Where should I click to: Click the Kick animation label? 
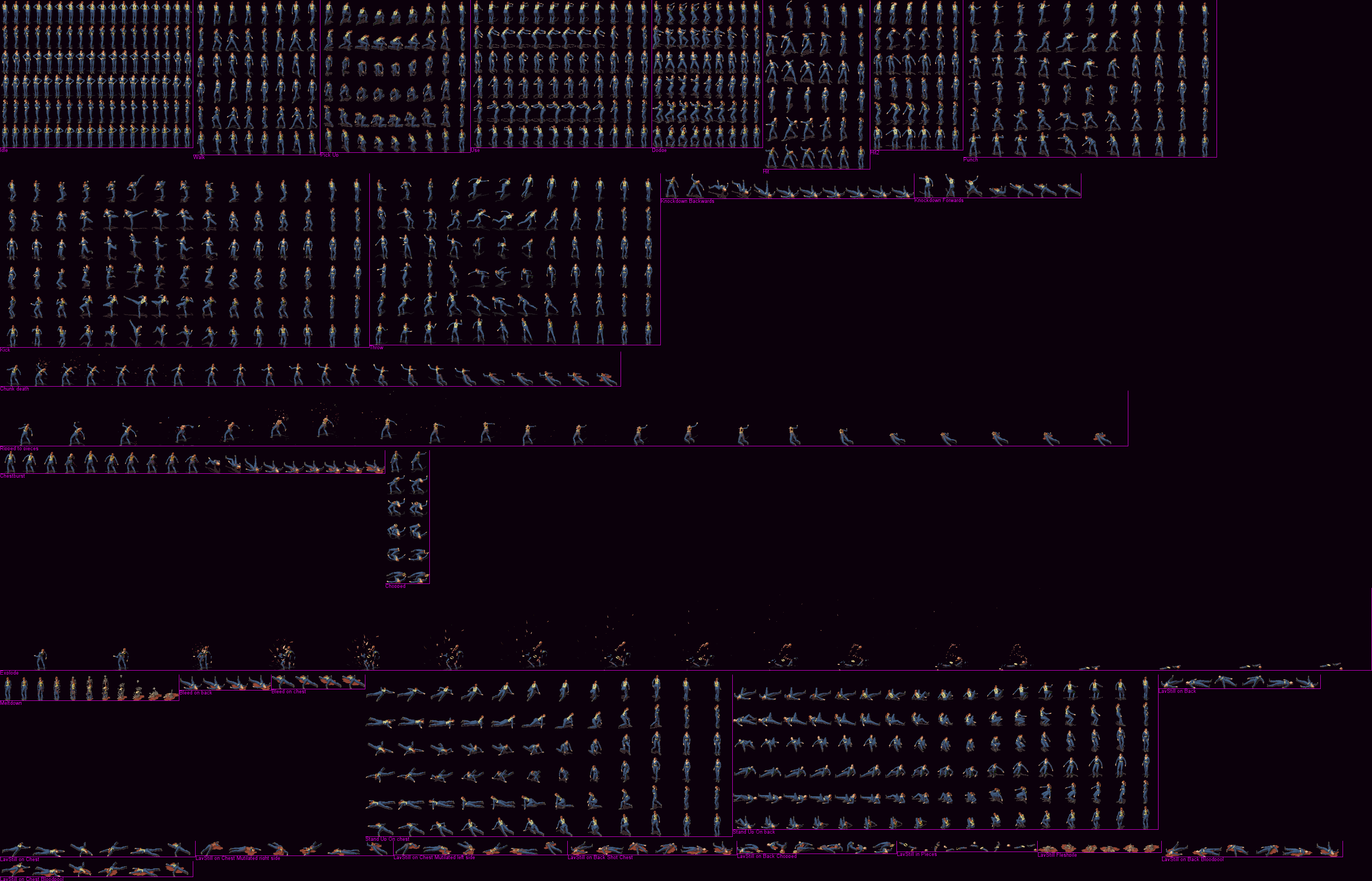[5, 350]
